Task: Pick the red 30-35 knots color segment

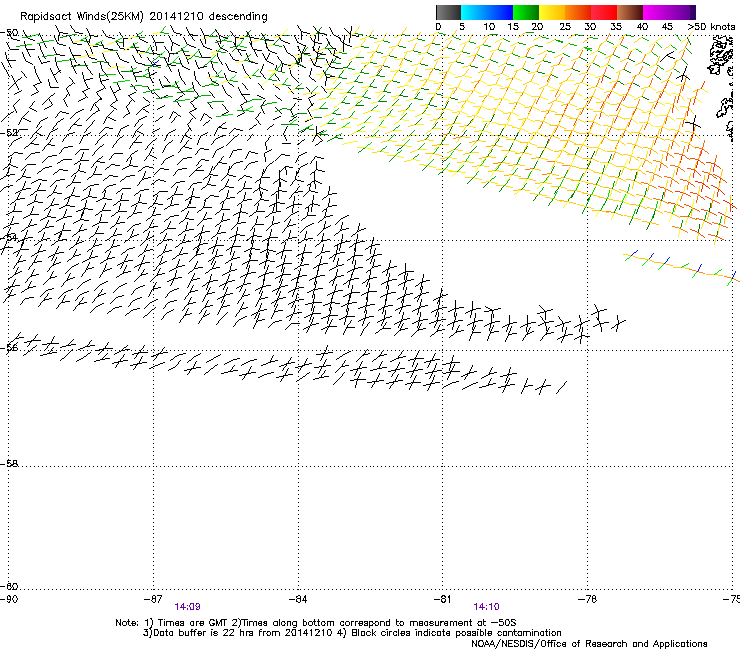Action: [604, 12]
